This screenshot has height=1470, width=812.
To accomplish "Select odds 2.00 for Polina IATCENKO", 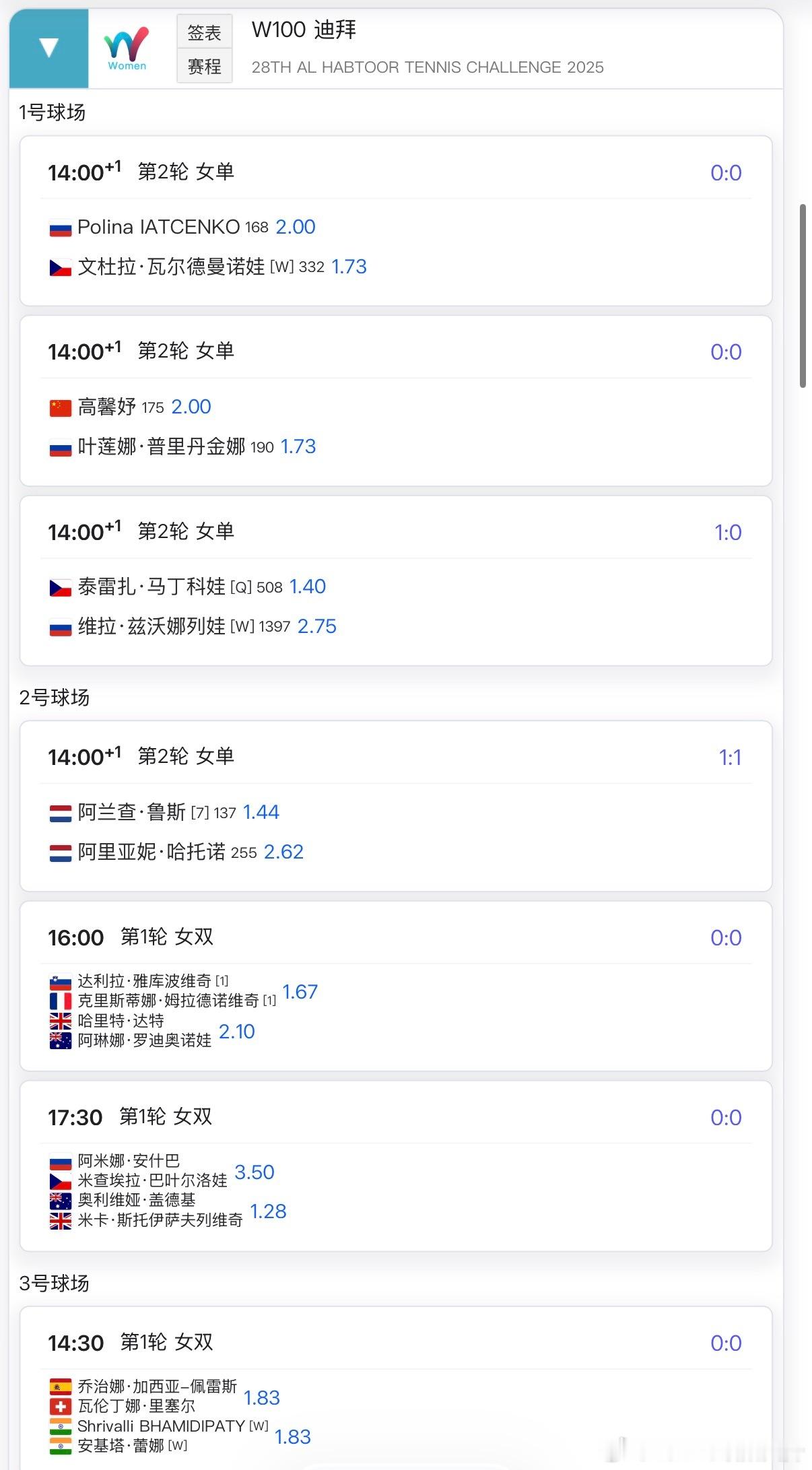I will (x=296, y=227).
